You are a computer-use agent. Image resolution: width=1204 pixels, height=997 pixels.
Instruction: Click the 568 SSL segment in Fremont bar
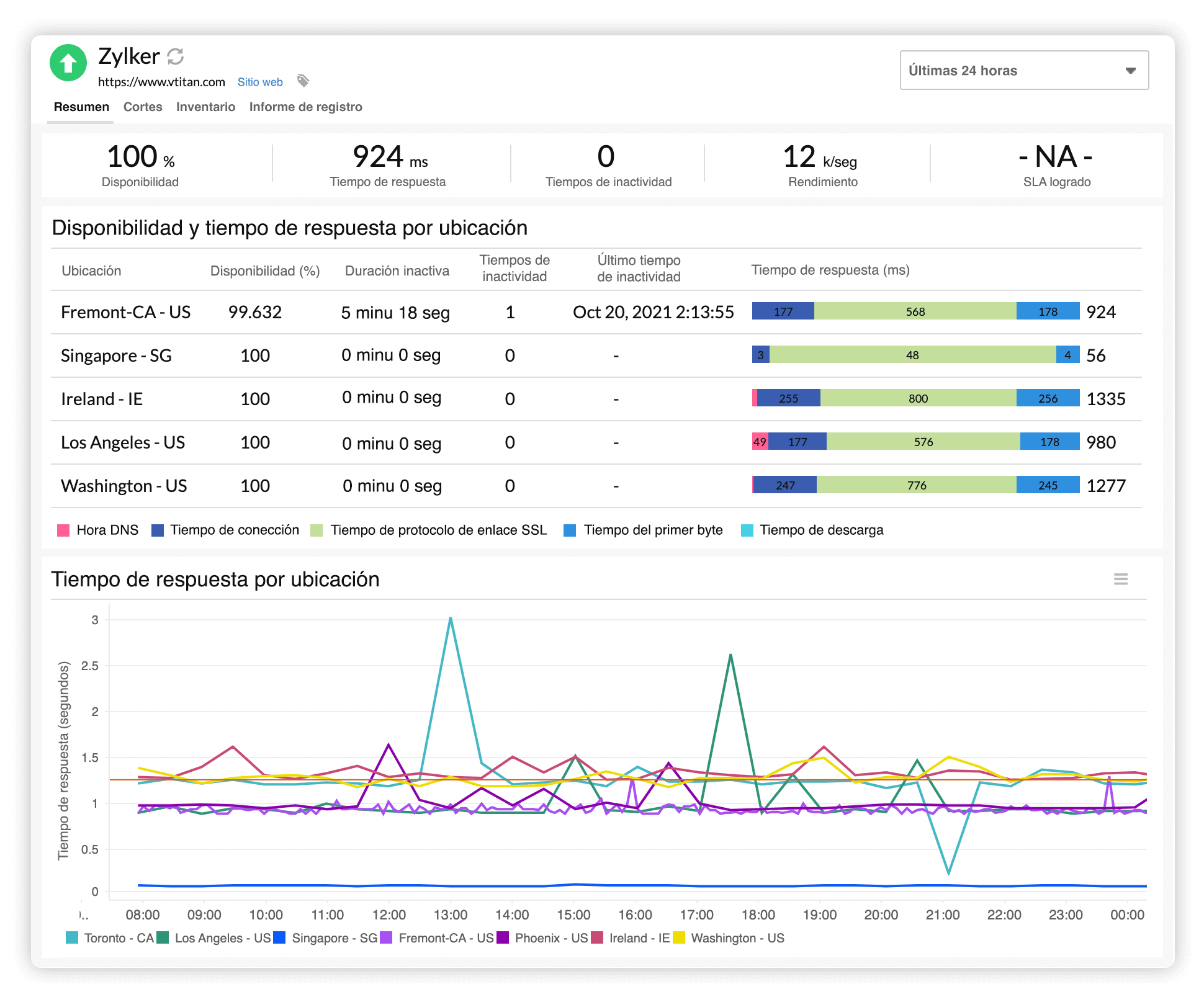pos(915,311)
